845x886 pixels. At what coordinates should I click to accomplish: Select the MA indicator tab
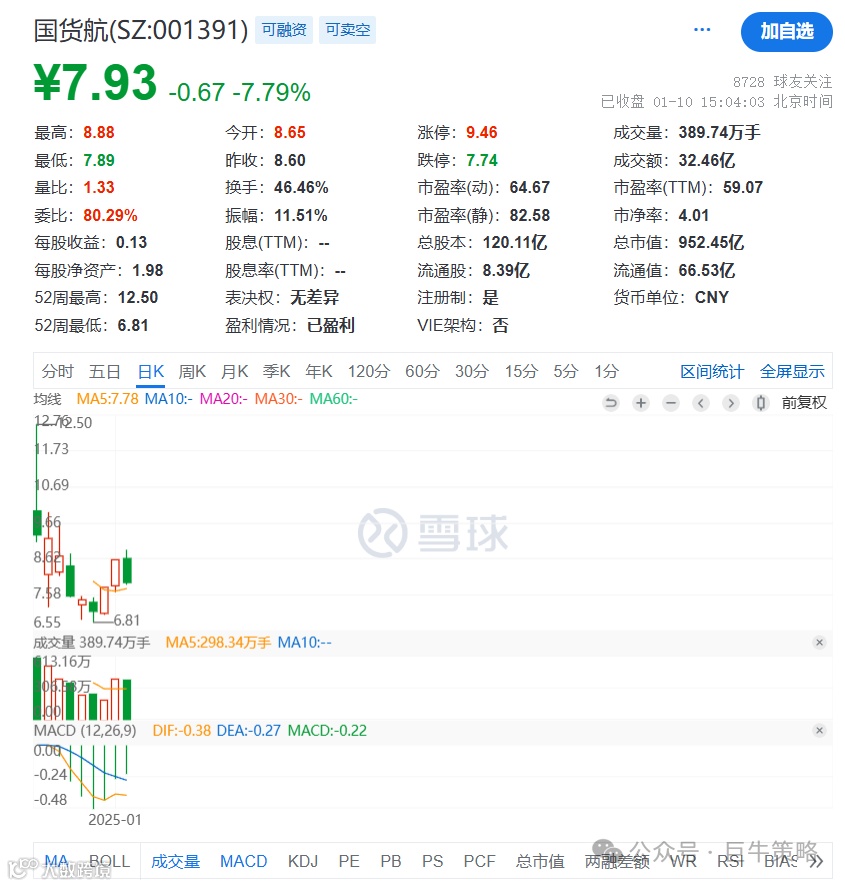pyautogui.click(x=56, y=861)
